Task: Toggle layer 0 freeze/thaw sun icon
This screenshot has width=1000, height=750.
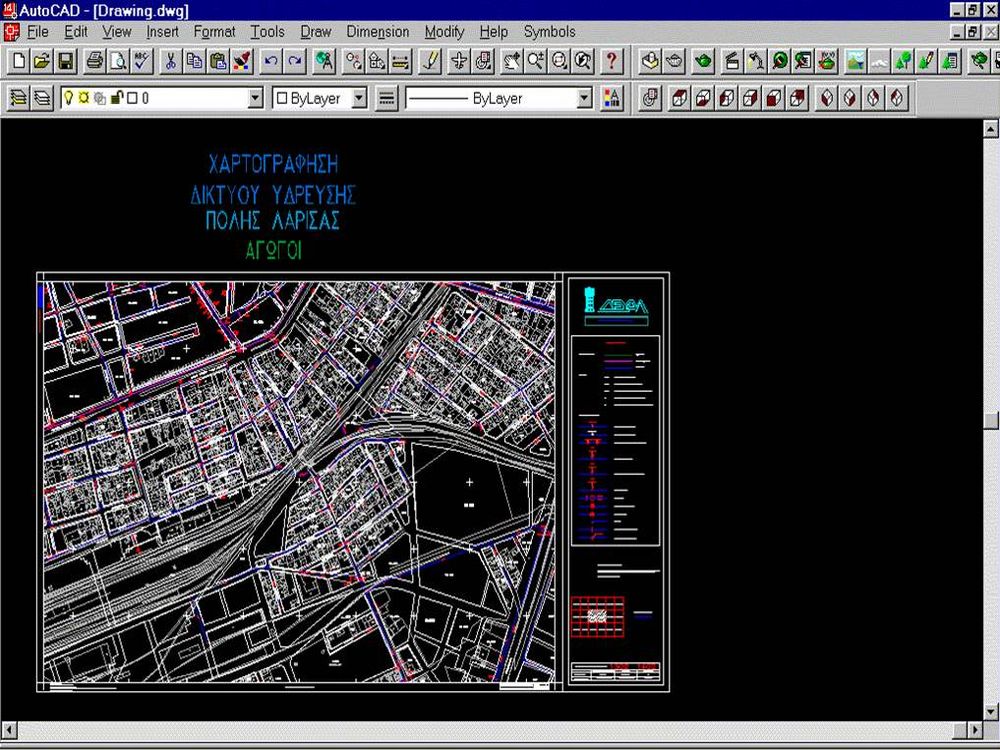Action: point(84,98)
